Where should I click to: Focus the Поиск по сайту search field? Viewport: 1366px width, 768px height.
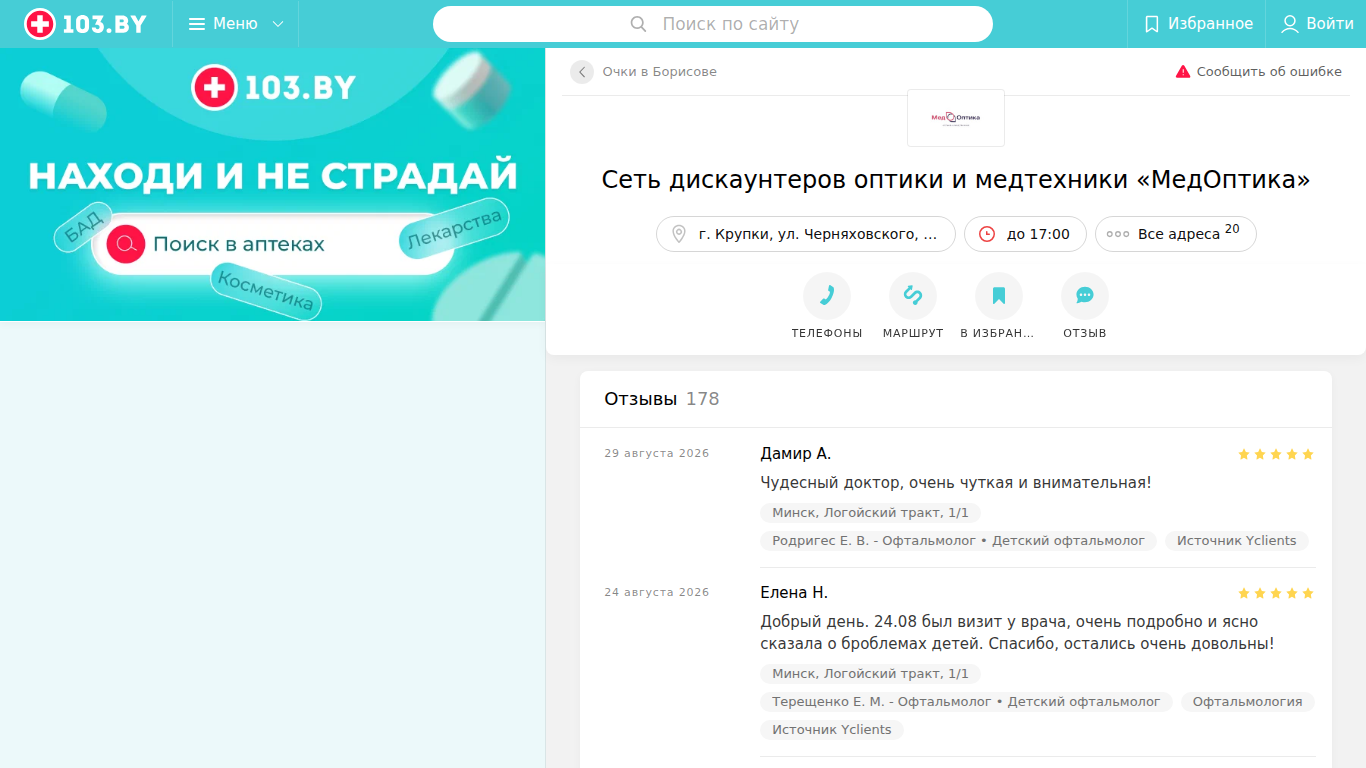[713, 24]
